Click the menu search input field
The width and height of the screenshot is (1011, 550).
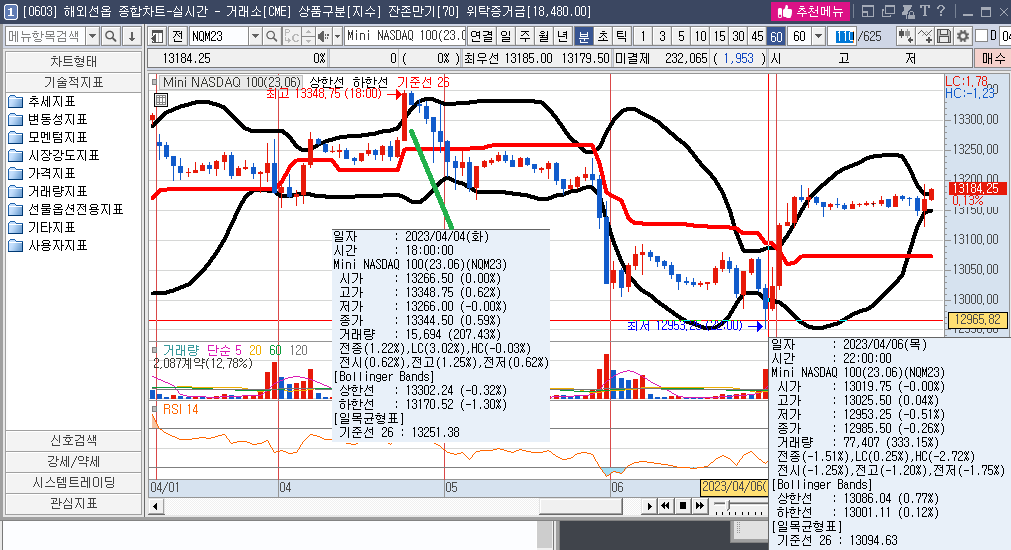(45, 36)
